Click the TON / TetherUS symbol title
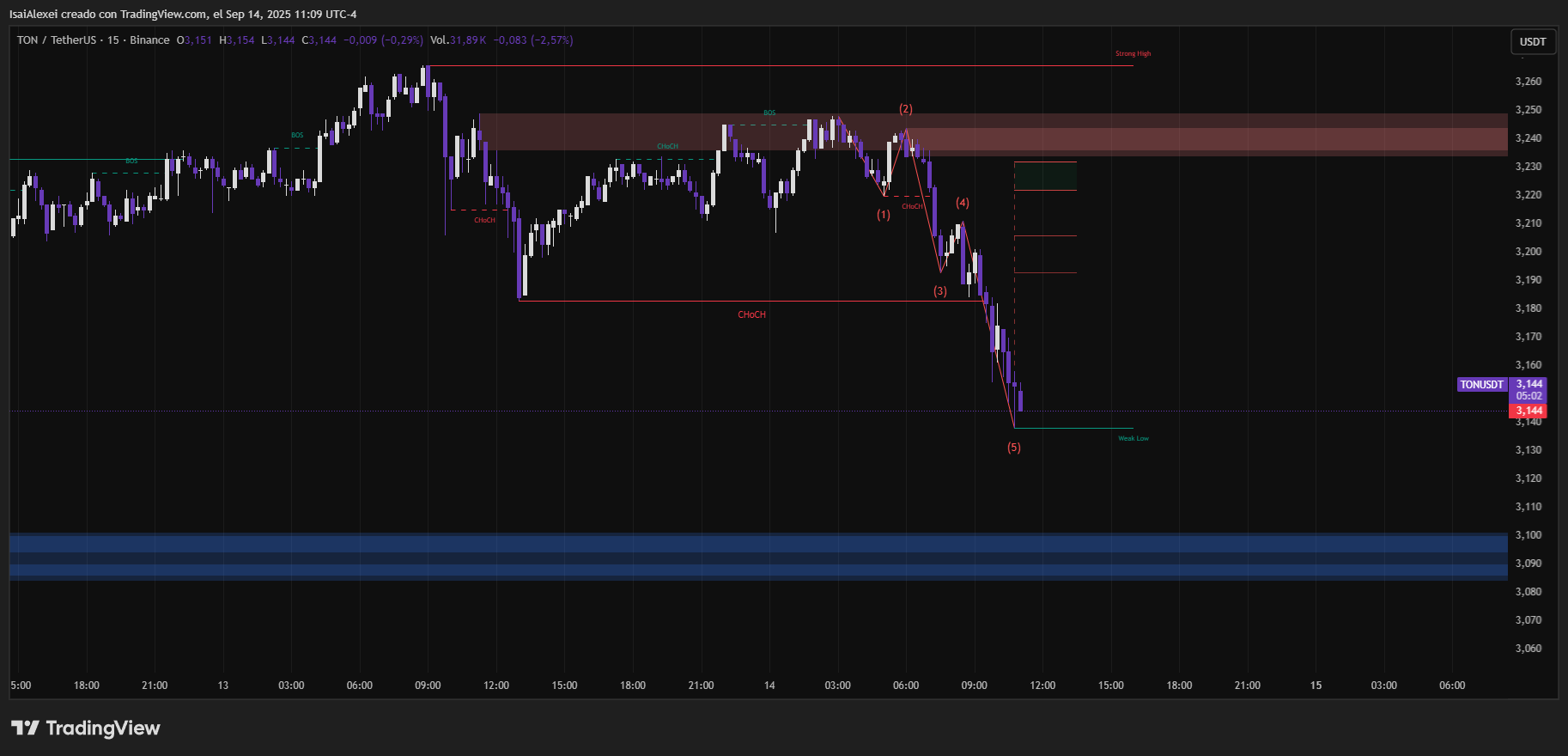The image size is (1568, 756). pyautogui.click(x=57, y=40)
